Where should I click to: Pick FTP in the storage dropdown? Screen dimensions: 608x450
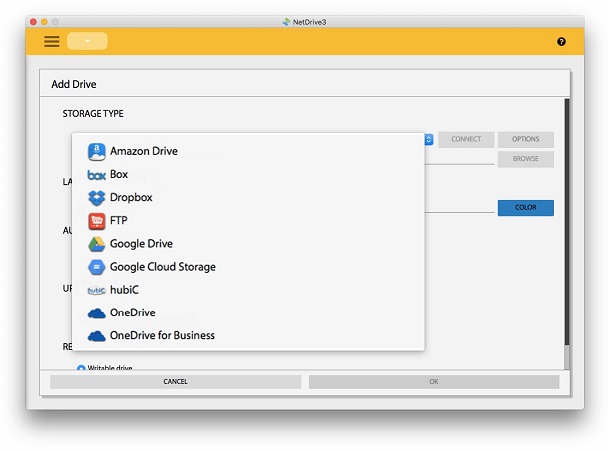(x=248, y=221)
